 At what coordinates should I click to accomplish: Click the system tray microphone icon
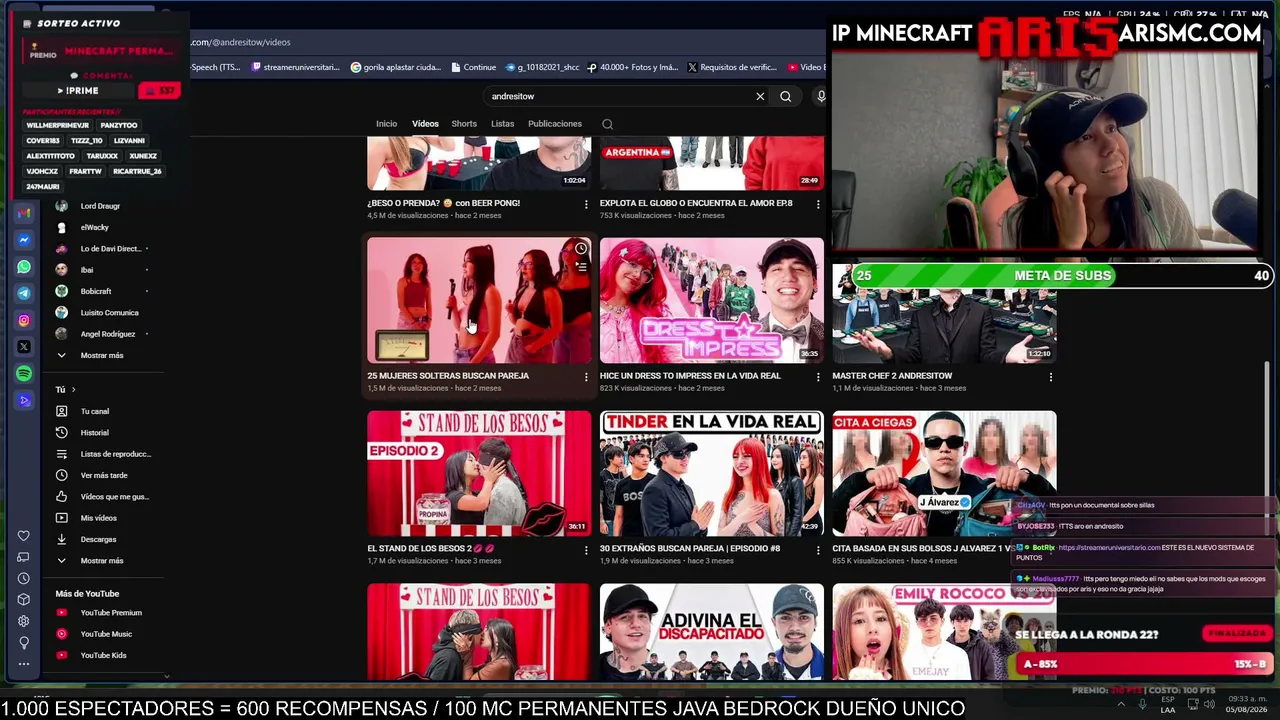[x=1142, y=704]
